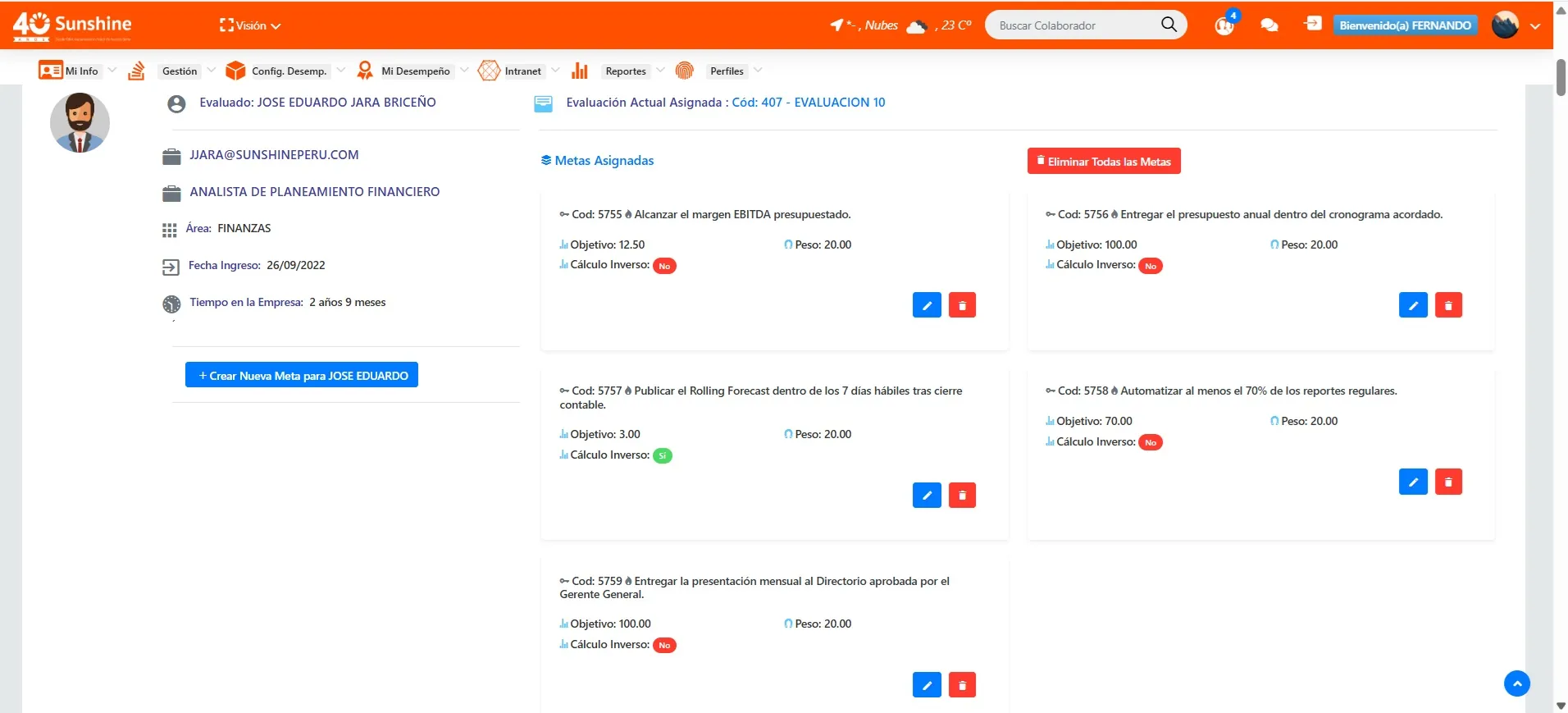The width and height of the screenshot is (1568, 713).
Task: Expand the Reportes chevron
Action: [660, 71]
